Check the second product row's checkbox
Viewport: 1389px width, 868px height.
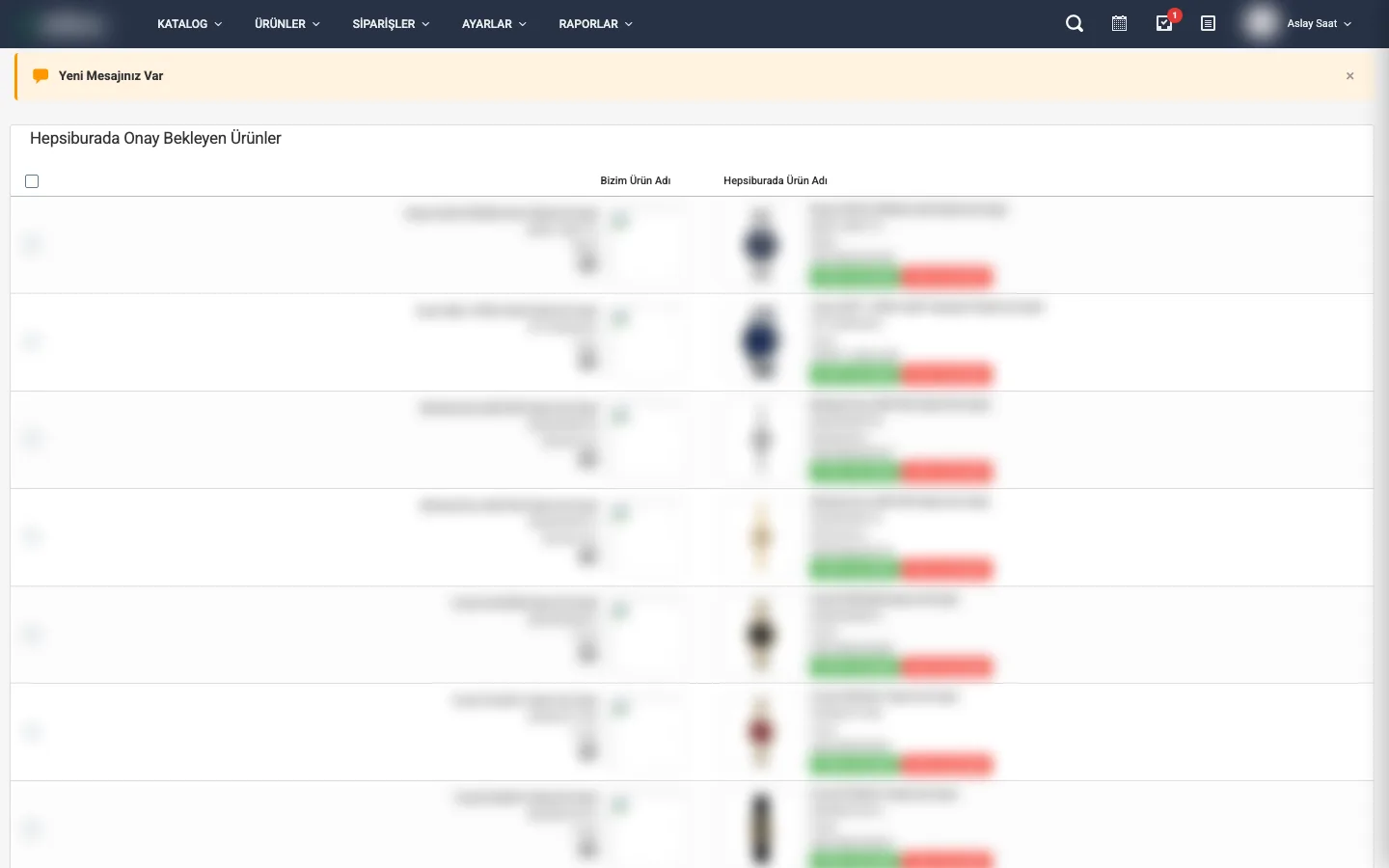[32, 342]
